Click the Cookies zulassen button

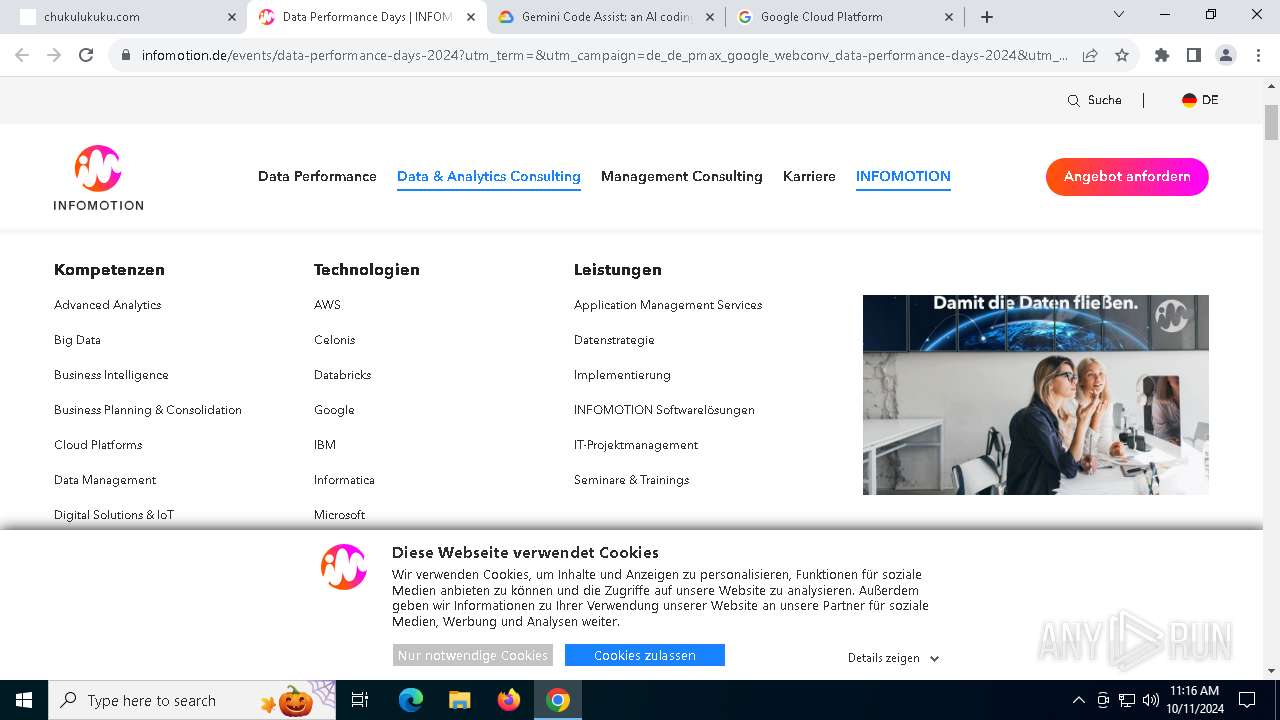(x=645, y=655)
